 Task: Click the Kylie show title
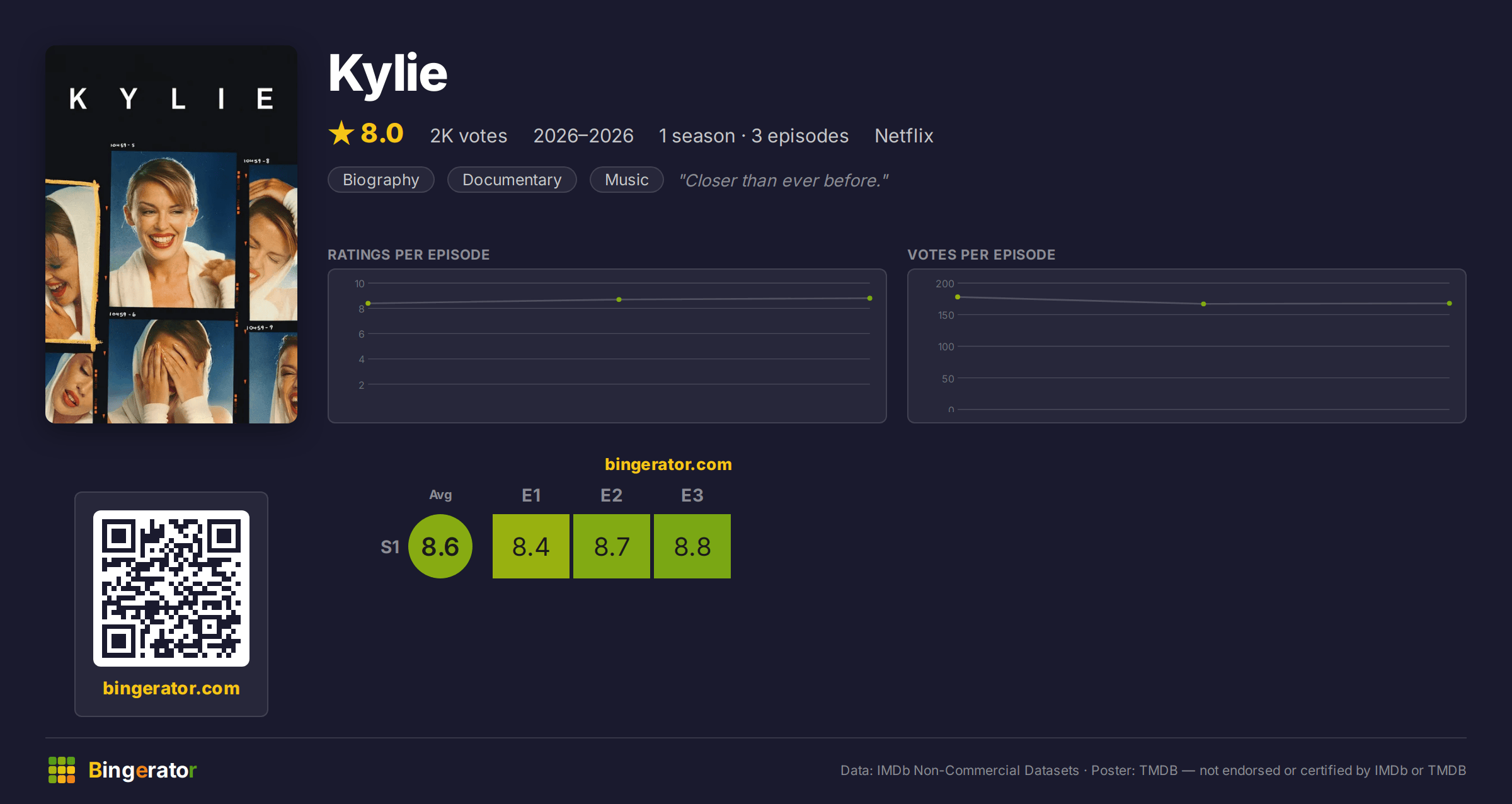click(388, 73)
